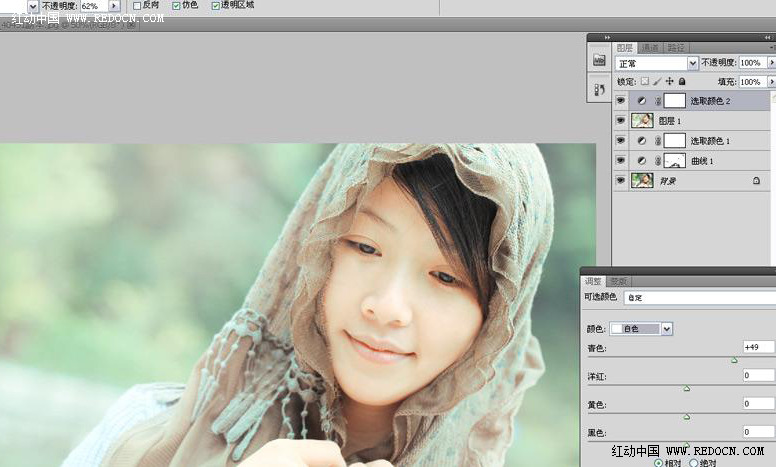
Task: Select the 相对 radio button
Action: coord(658,463)
